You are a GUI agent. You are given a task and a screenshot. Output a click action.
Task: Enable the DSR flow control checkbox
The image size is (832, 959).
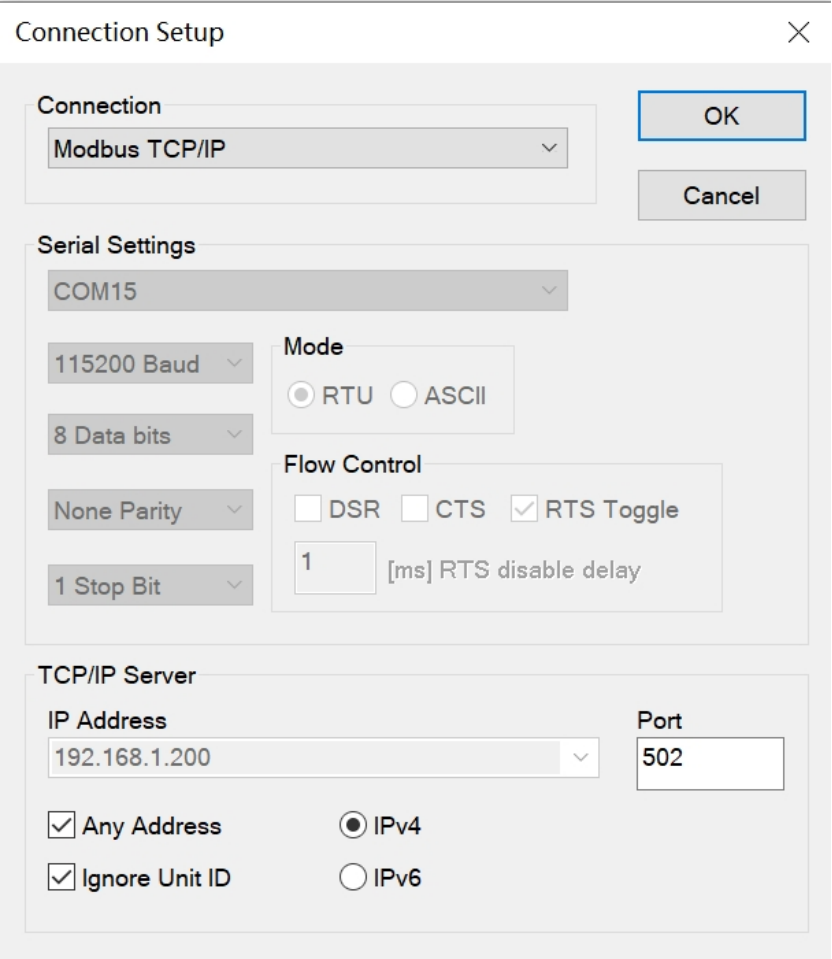(307, 509)
